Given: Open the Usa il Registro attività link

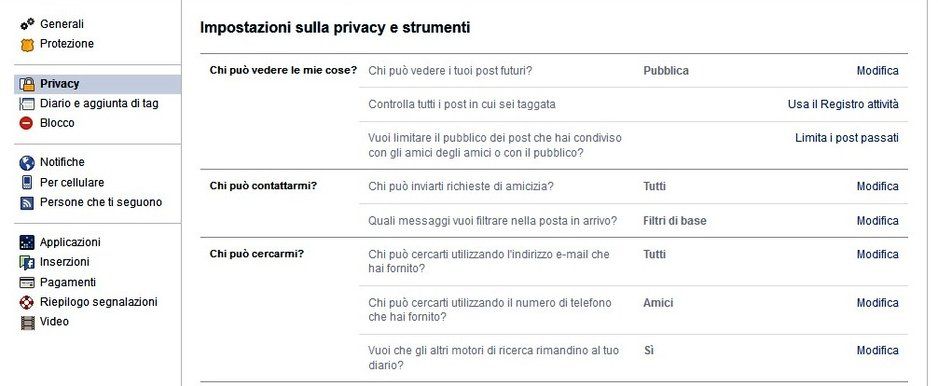Looking at the screenshot, I should pyautogui.click(x=843, y=104).
